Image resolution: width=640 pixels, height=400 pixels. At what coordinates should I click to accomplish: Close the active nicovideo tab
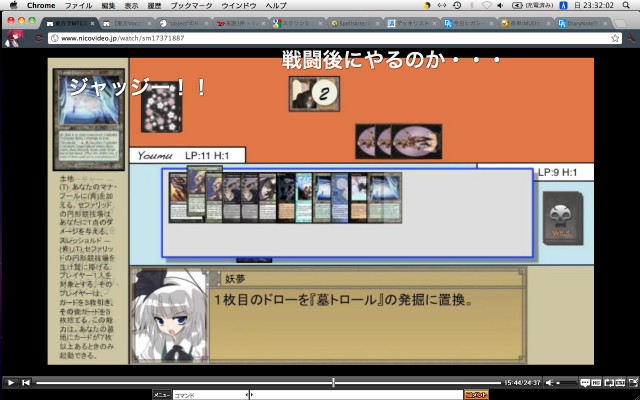[x=92, y=24]
